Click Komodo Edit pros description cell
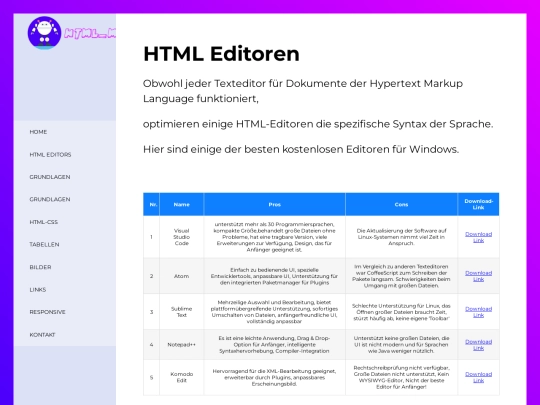Viewport: 540px width, 405px height. [274, 377]
